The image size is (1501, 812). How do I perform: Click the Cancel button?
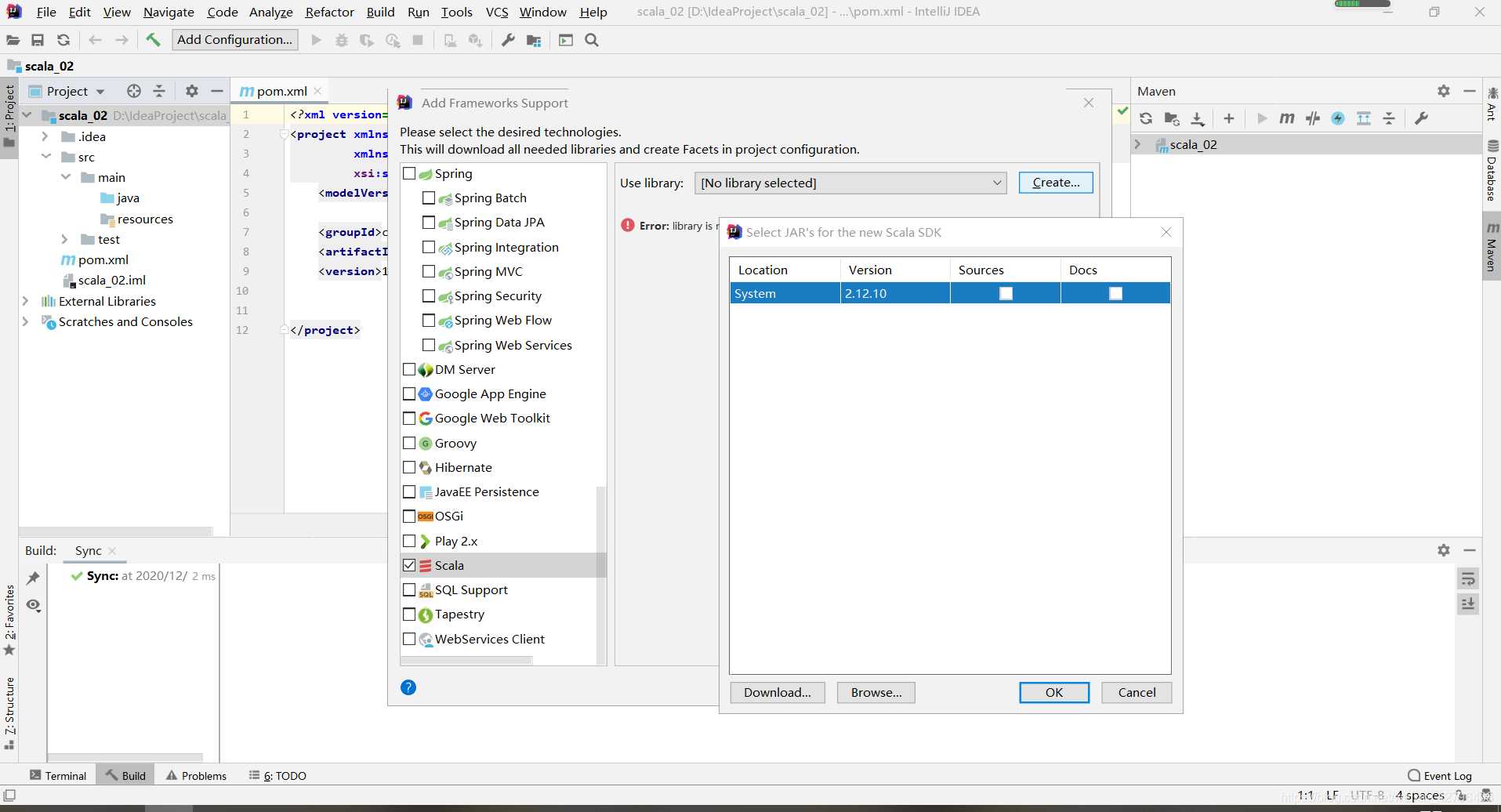[x=1137, y=692]
